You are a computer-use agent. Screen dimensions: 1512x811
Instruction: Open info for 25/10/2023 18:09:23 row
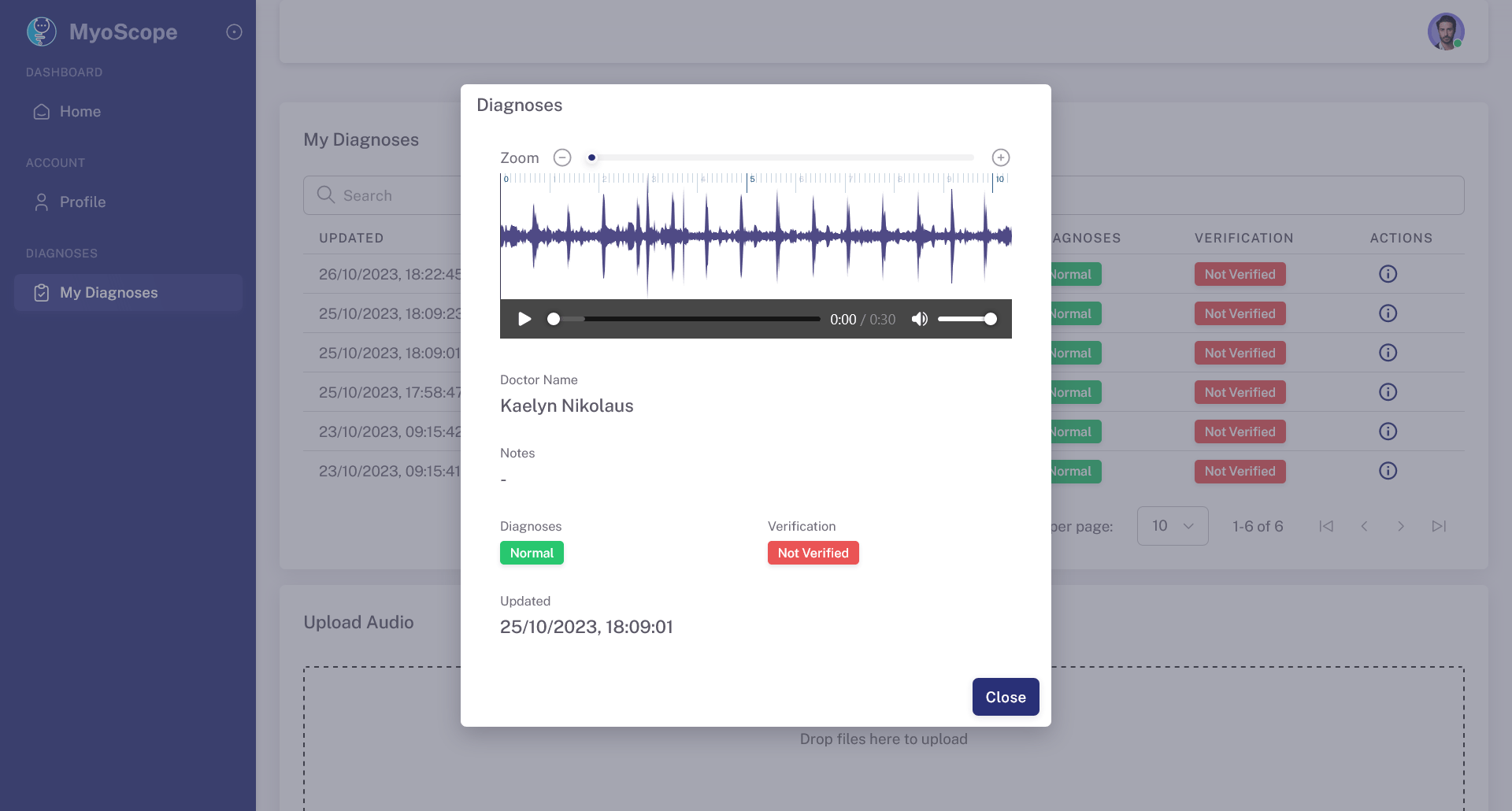[x=1388, y=313]
